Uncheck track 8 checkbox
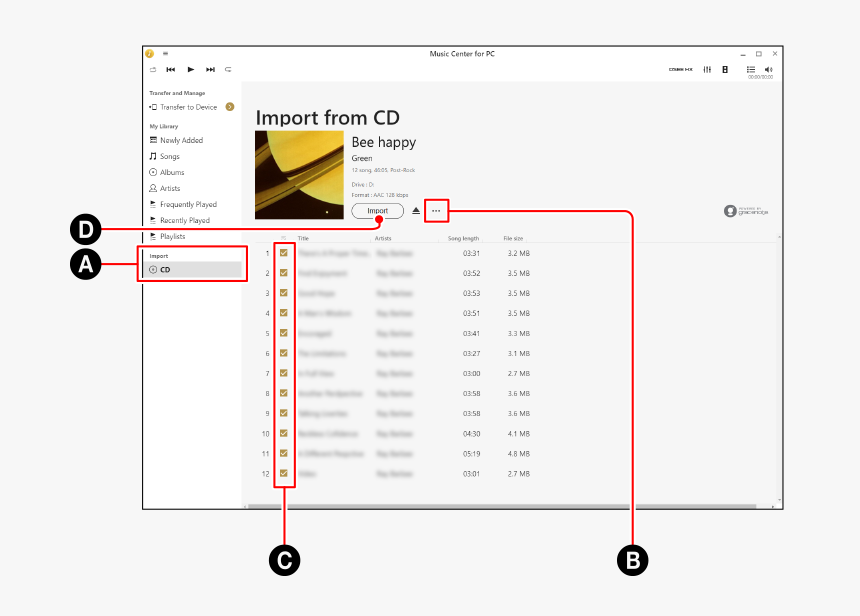The width and height of the screenshot is (860, 616). [284, 393]
